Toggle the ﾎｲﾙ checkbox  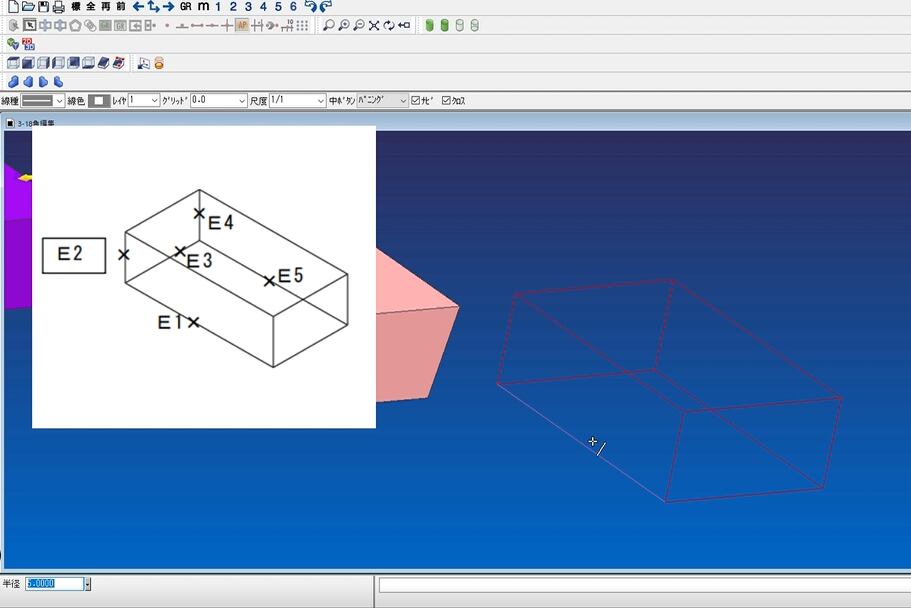pyautogui.click(x=416, y=101)
